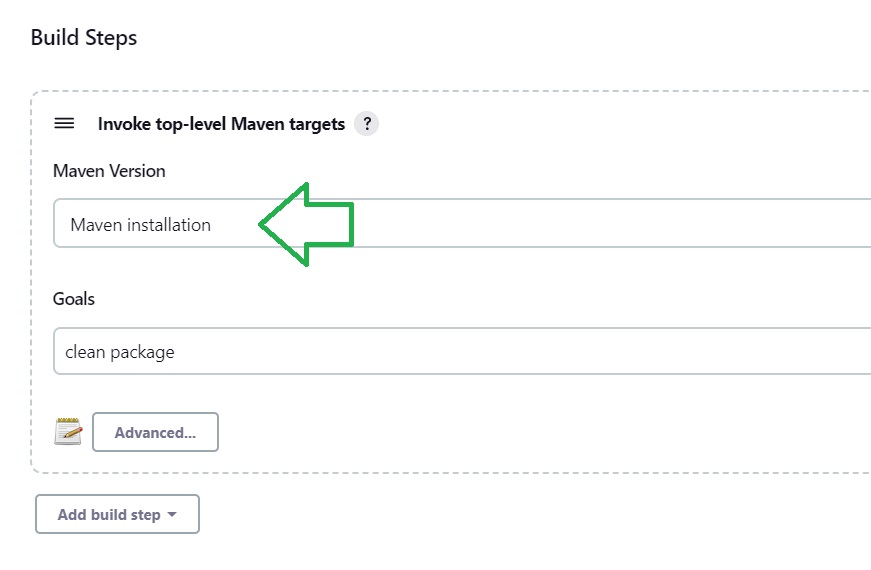Click the word 'clean' in Goals field

85,352
